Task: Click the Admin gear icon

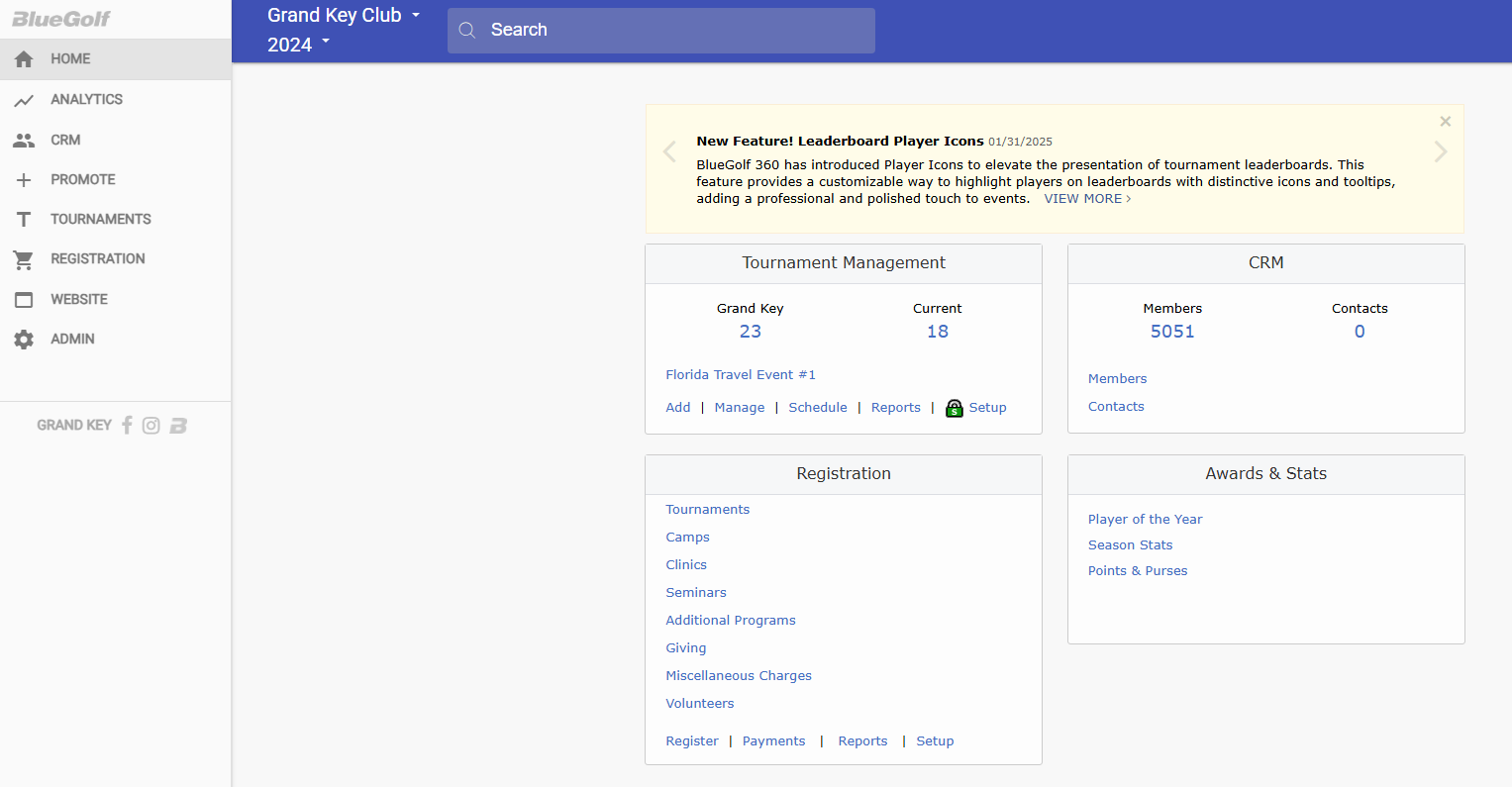Action: pyautogui.click(x=24, y=340)
